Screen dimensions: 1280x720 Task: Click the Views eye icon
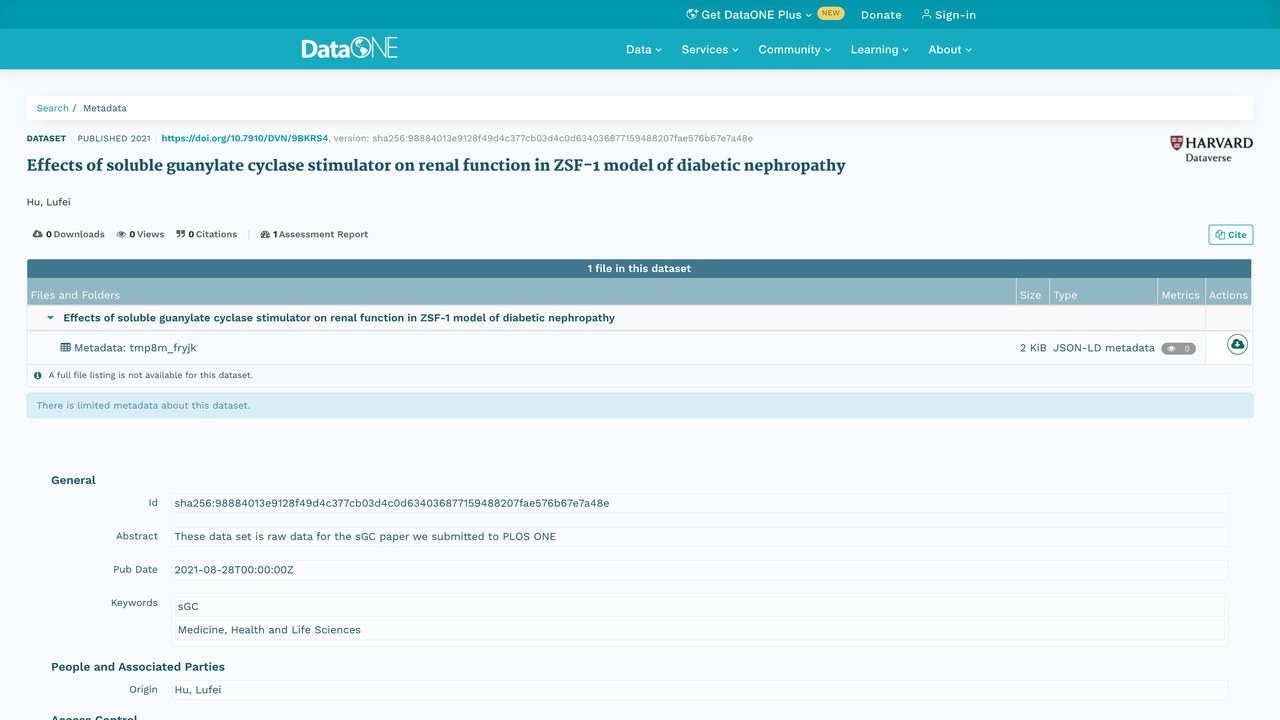coord(121,235)
